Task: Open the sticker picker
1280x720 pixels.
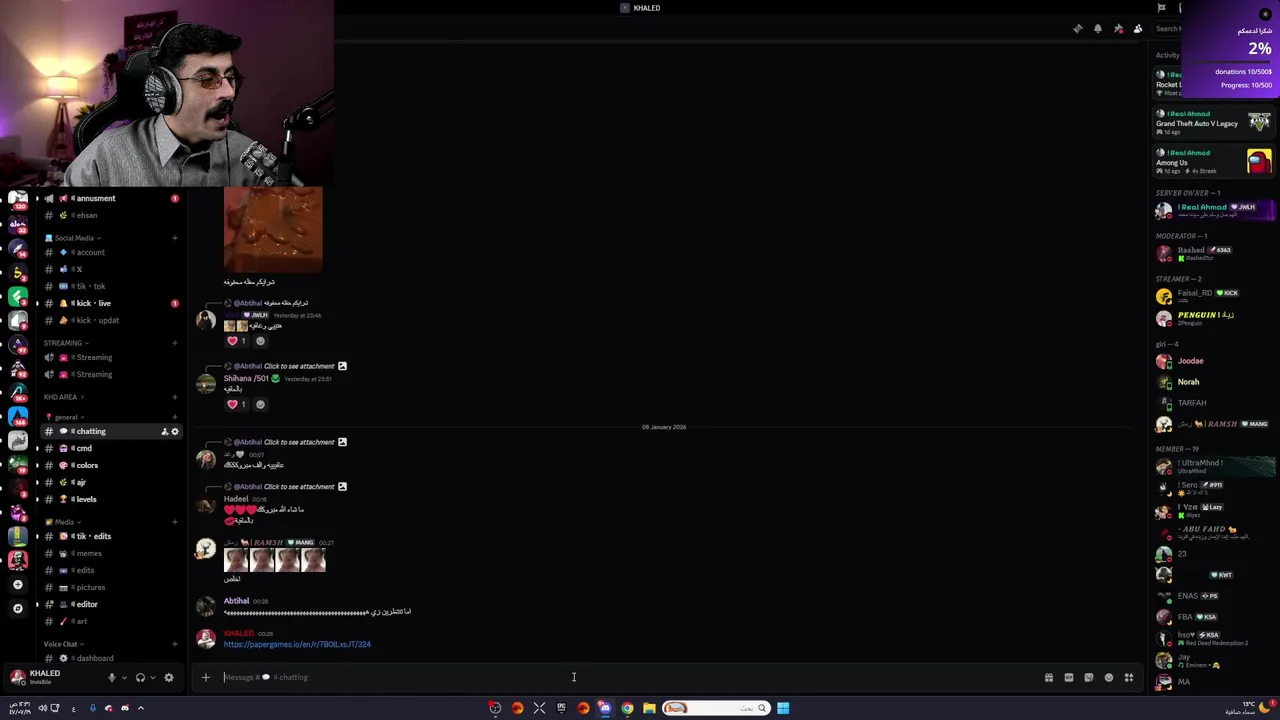Action: click(1089, 677)
